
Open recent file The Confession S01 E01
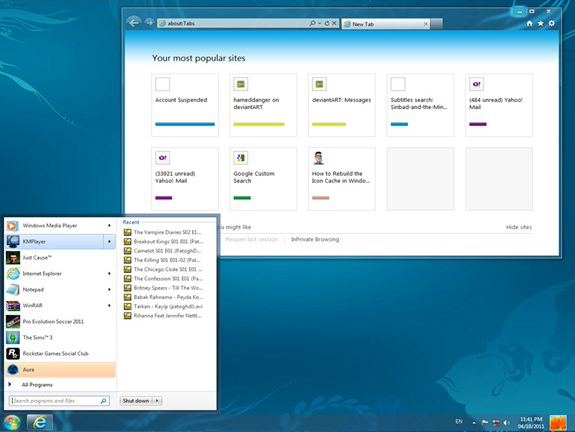(x=163, y=279)
